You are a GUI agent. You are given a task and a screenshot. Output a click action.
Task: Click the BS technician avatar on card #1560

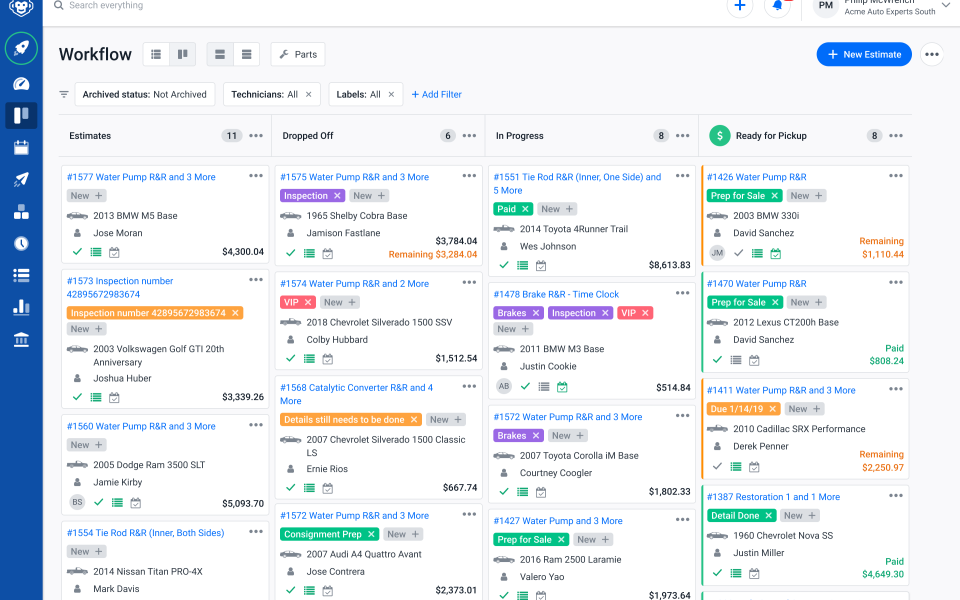coord(77,502)
